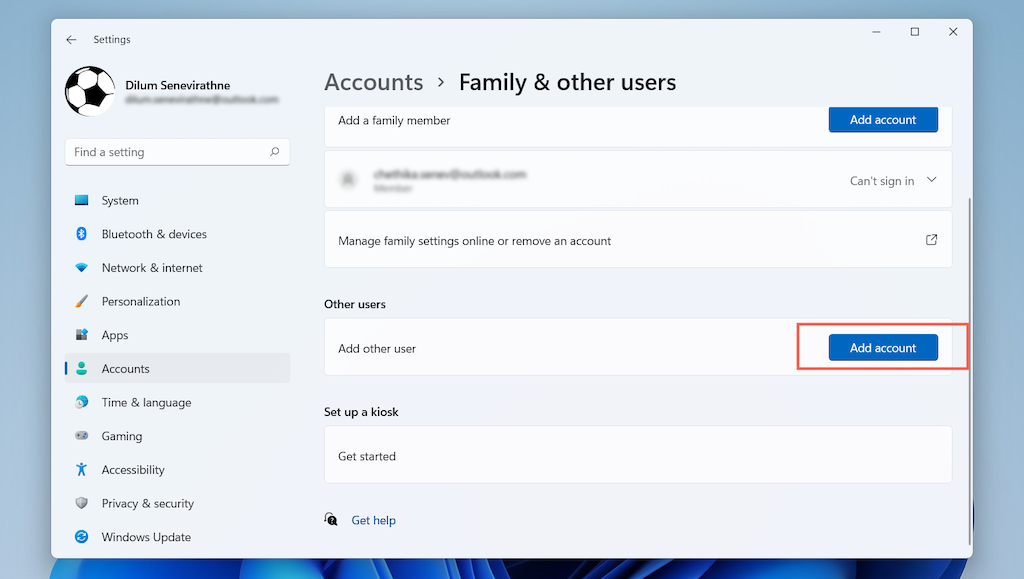Open Time & language globe icon
Viewport: 1024px width, 579px height.
pos(82,402)
